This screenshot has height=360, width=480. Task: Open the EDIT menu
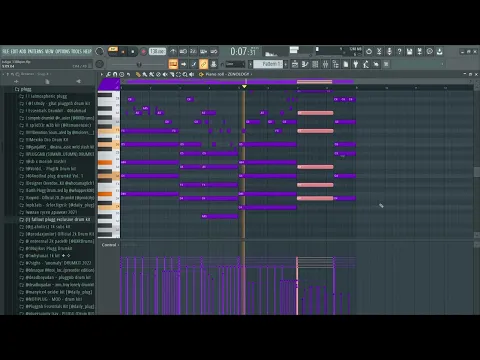[14, 51]
